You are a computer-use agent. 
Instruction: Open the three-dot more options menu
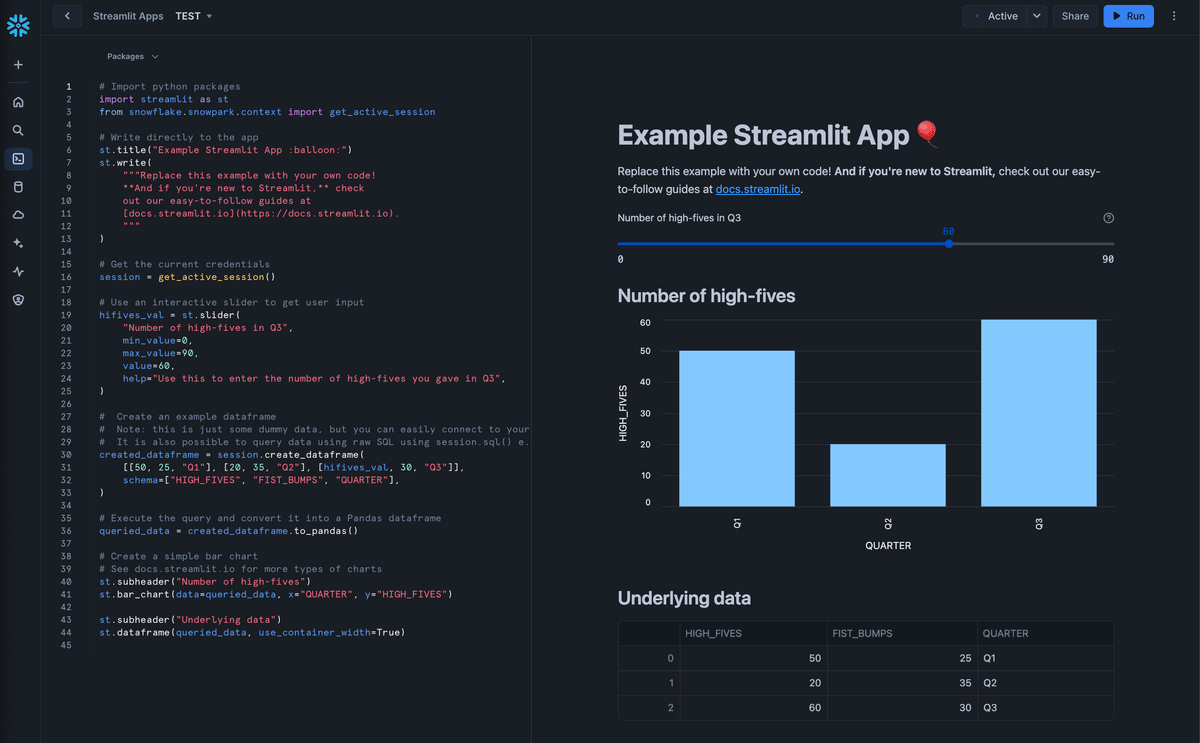[x=1174, y=16]
